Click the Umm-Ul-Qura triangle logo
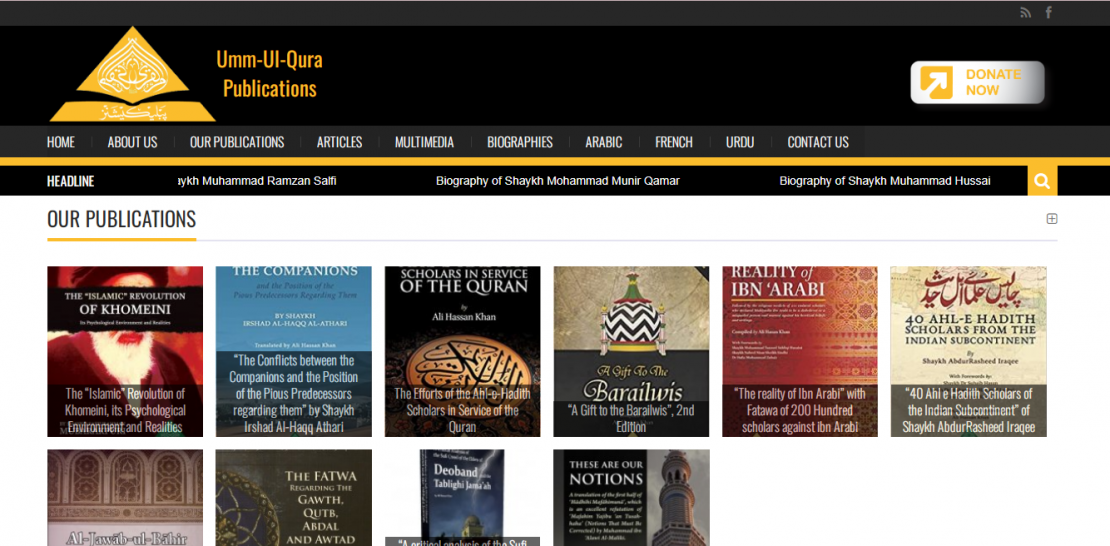Screen dimensions: 1110x546 point(132,74)
